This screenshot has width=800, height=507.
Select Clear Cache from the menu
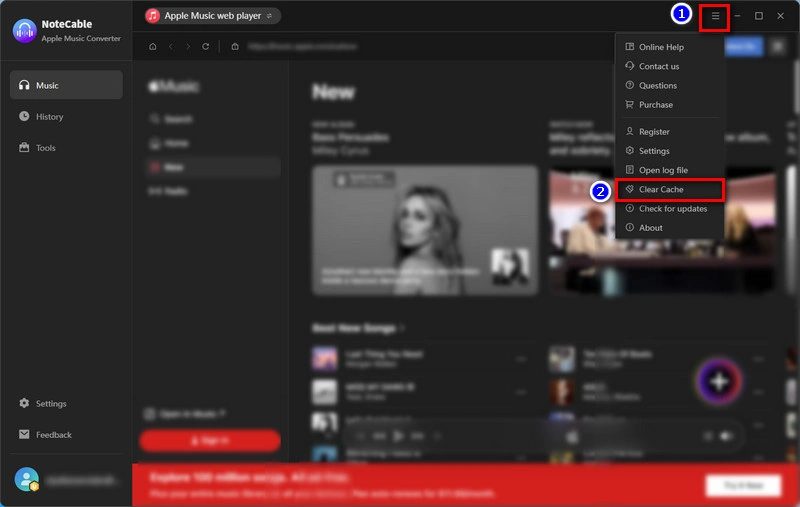(669, 189)
